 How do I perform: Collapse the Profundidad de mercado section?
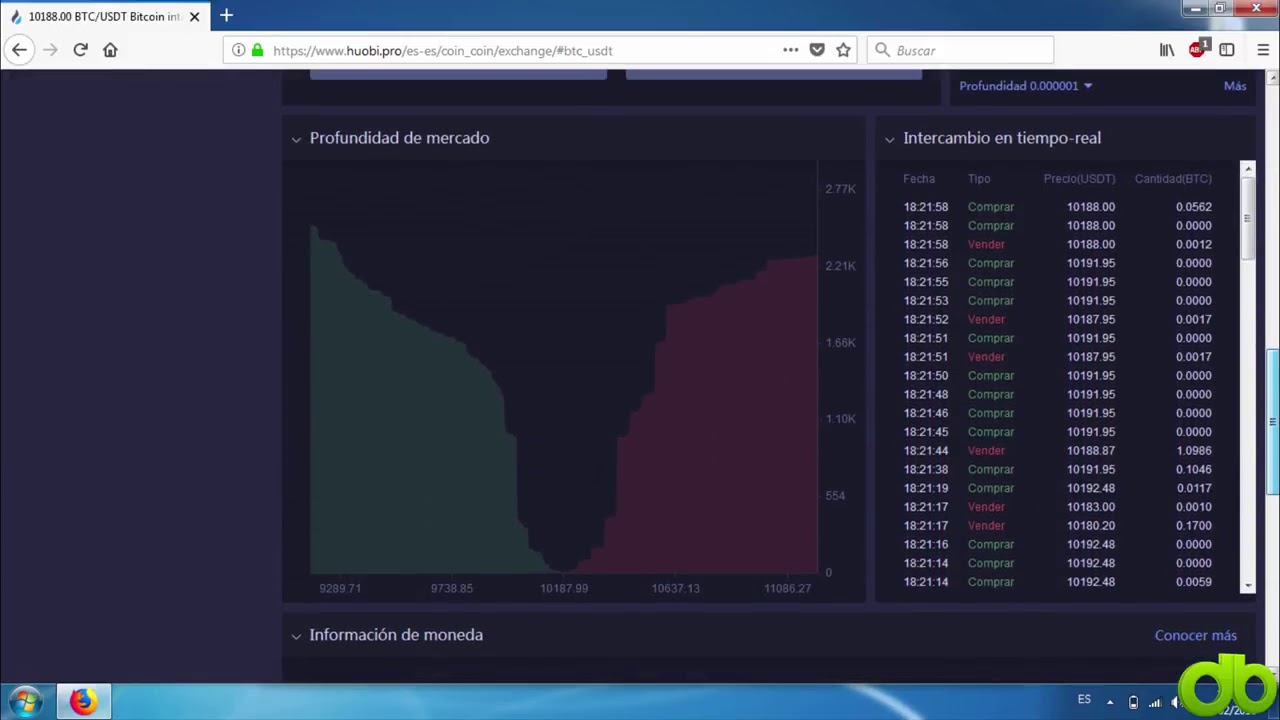pyautogui.click(x=296, y=139)
